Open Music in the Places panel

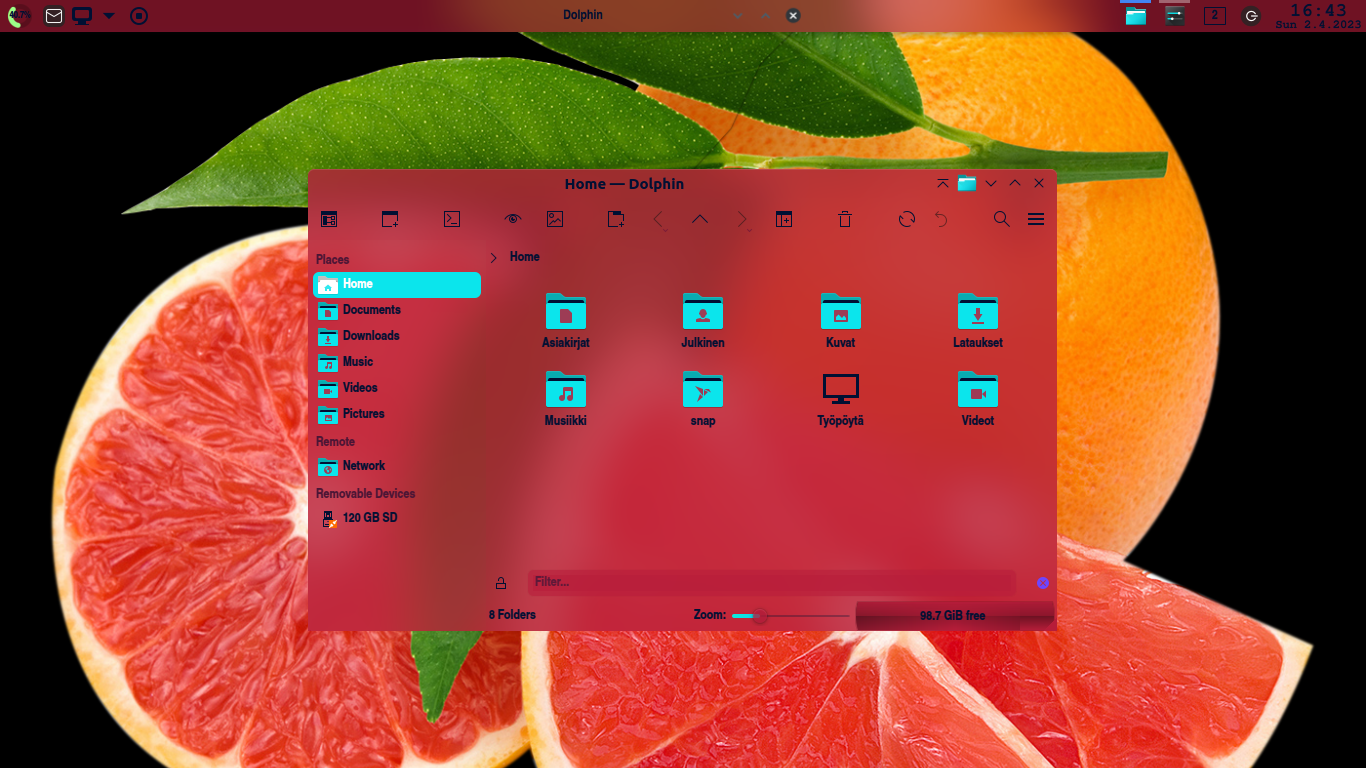click(x=397, y=362)
